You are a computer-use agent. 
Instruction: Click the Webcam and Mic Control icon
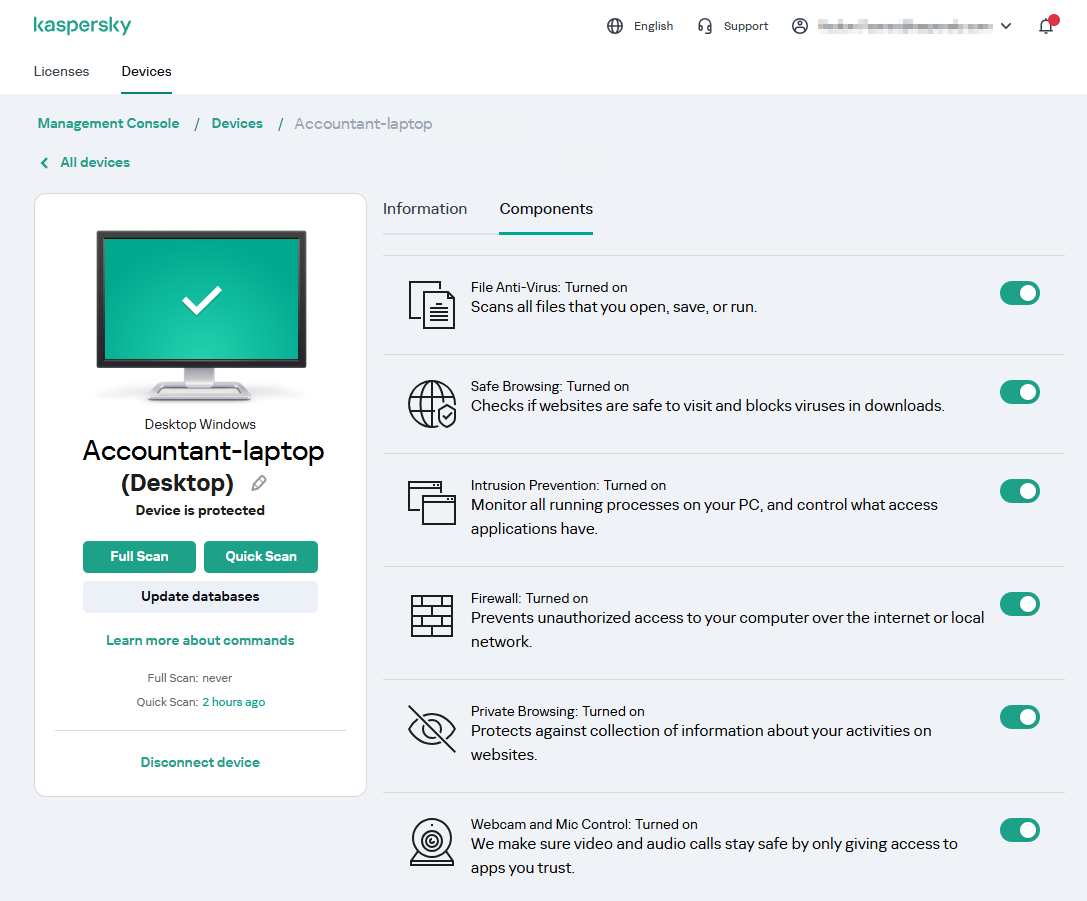(431, 841)
